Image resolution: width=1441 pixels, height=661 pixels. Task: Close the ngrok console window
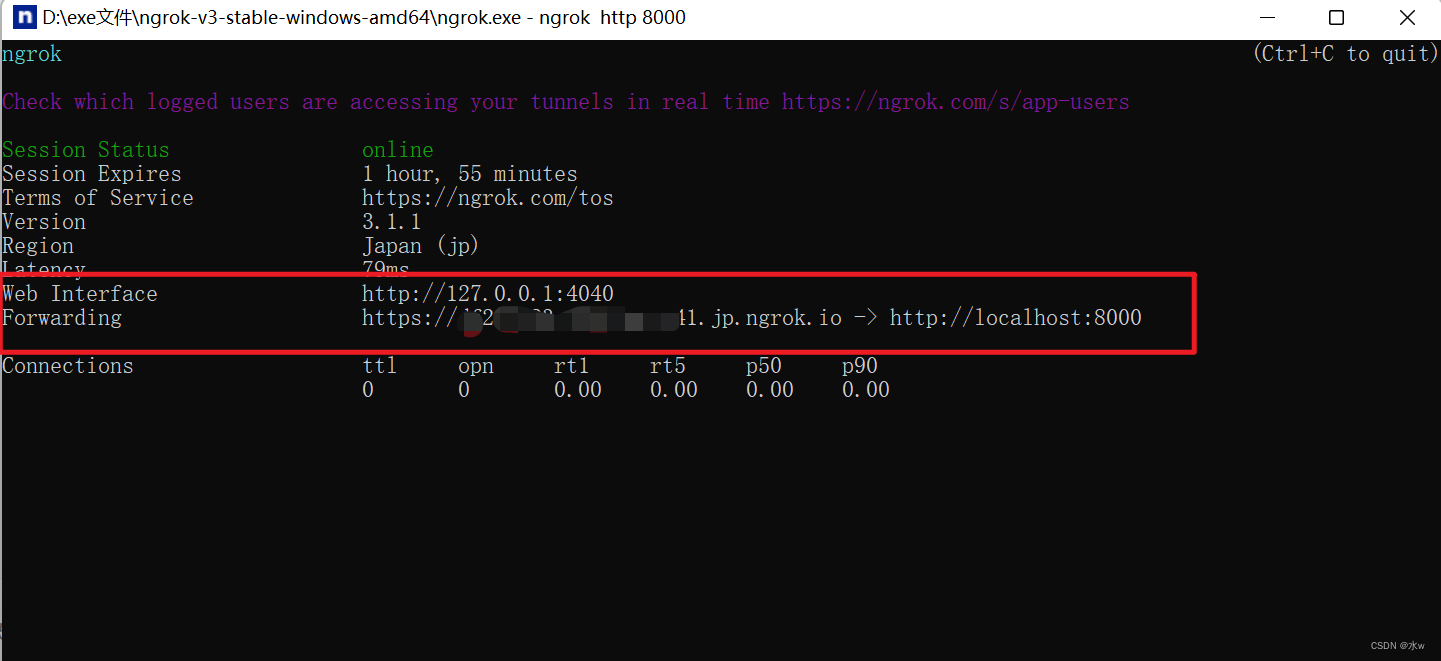tap(1407, 18)
